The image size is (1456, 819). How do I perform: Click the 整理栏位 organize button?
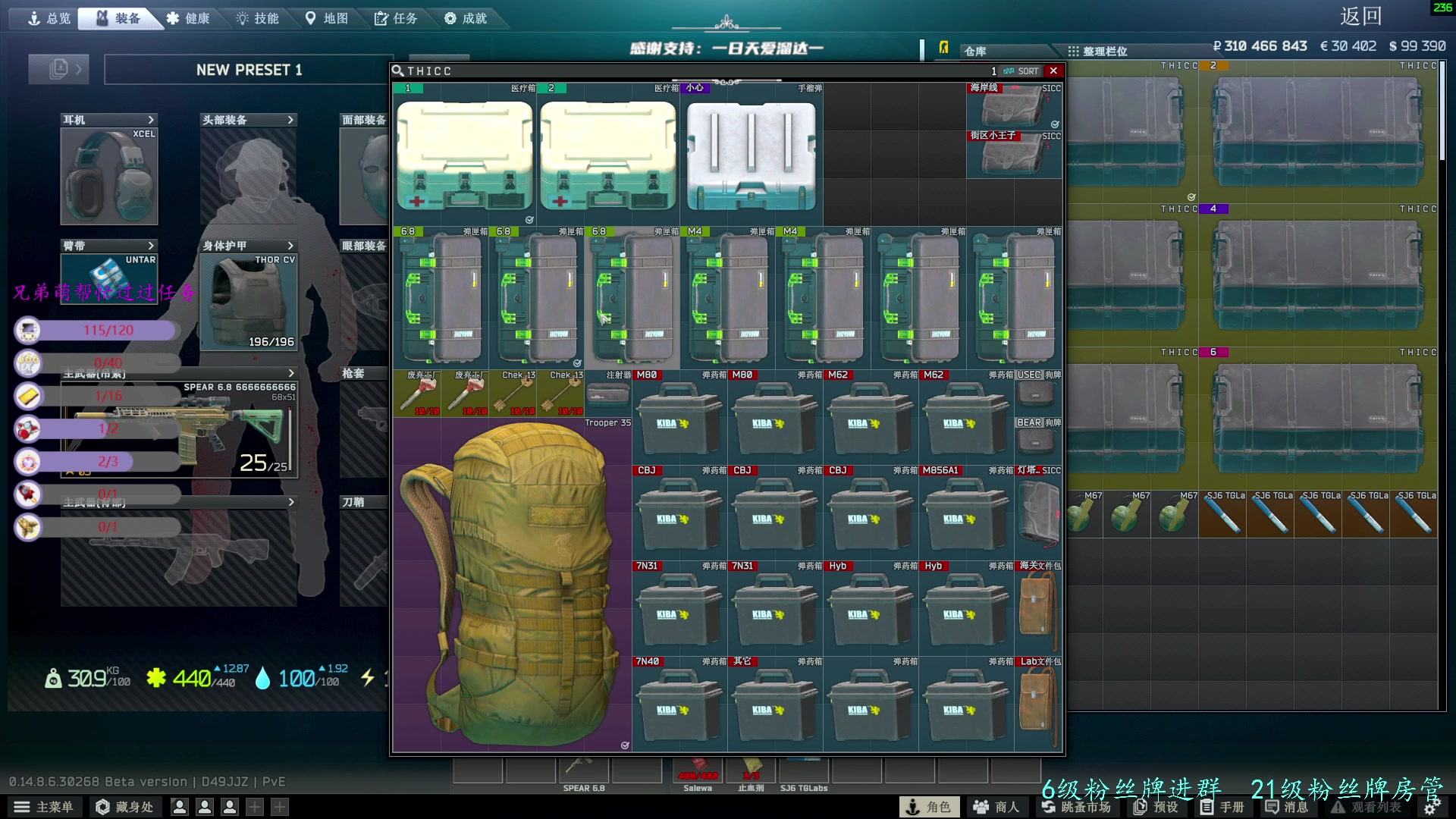[1097, 51]
